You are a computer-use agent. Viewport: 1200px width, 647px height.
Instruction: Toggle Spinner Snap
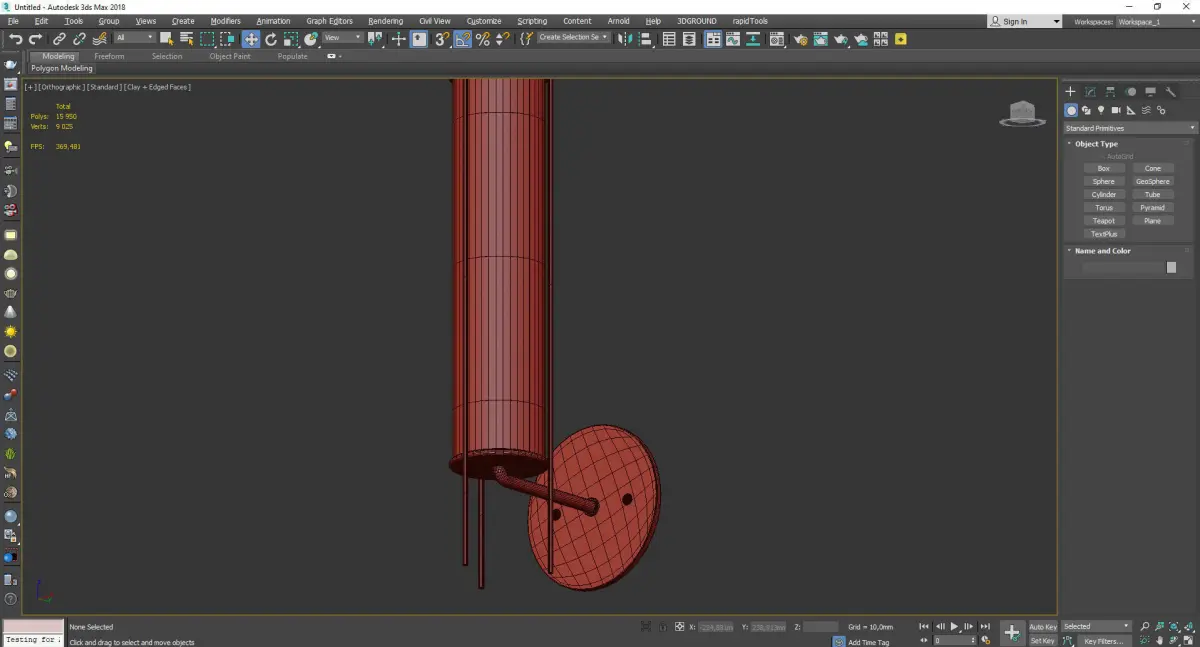[x=503, y=39]
